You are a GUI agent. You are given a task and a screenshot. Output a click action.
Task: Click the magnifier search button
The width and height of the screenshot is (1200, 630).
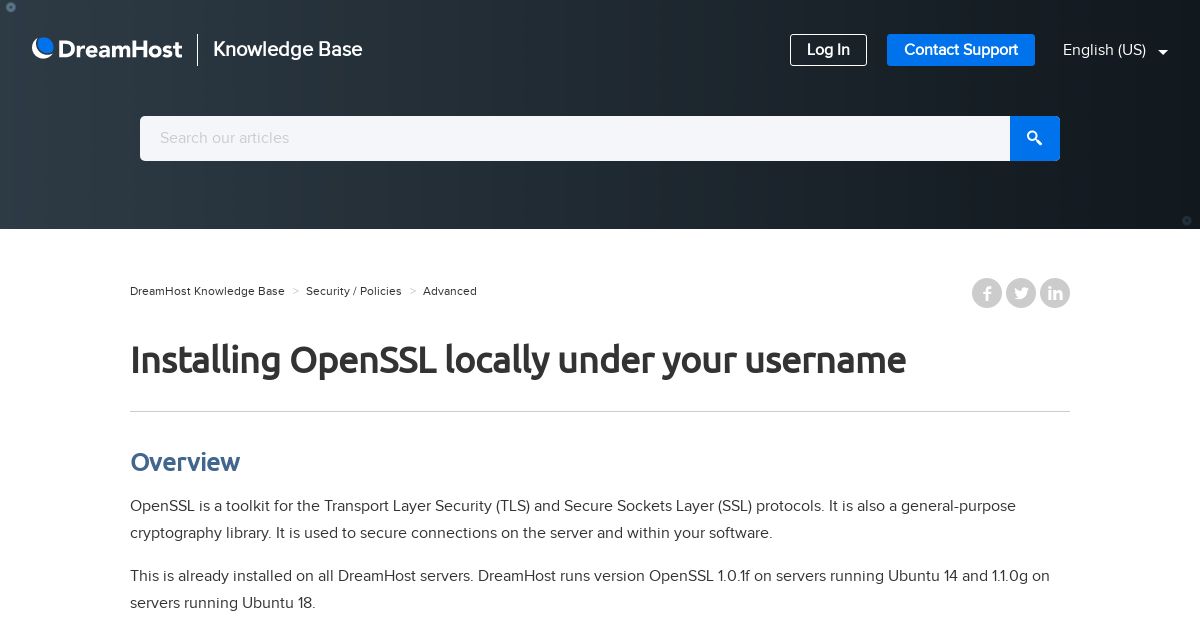pyautogui.click(x=1035, y=138)
